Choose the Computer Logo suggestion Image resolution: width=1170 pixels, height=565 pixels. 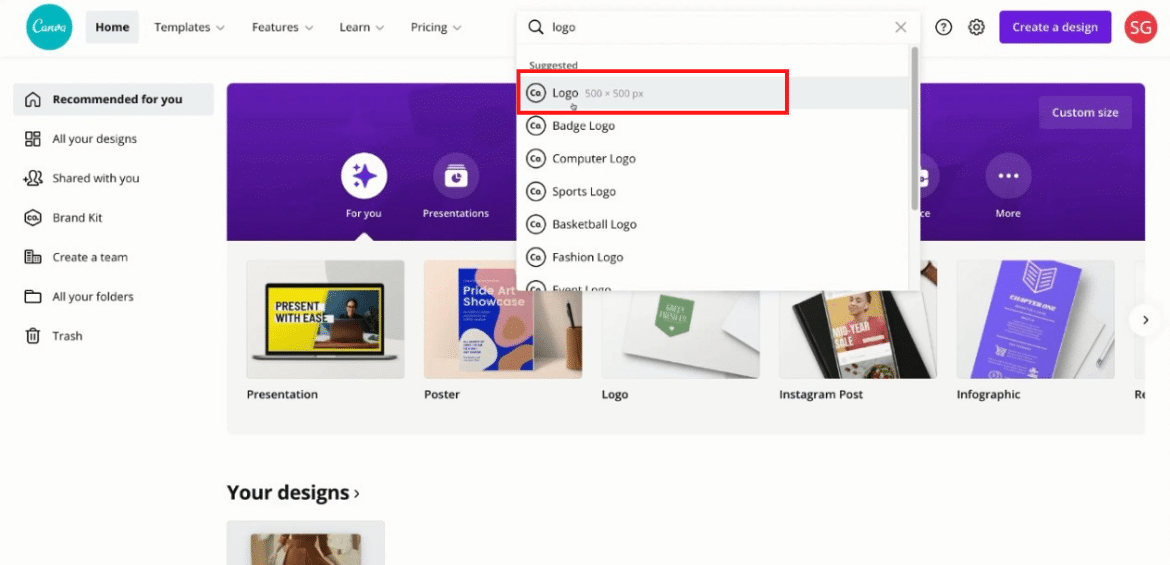[713, 159]
